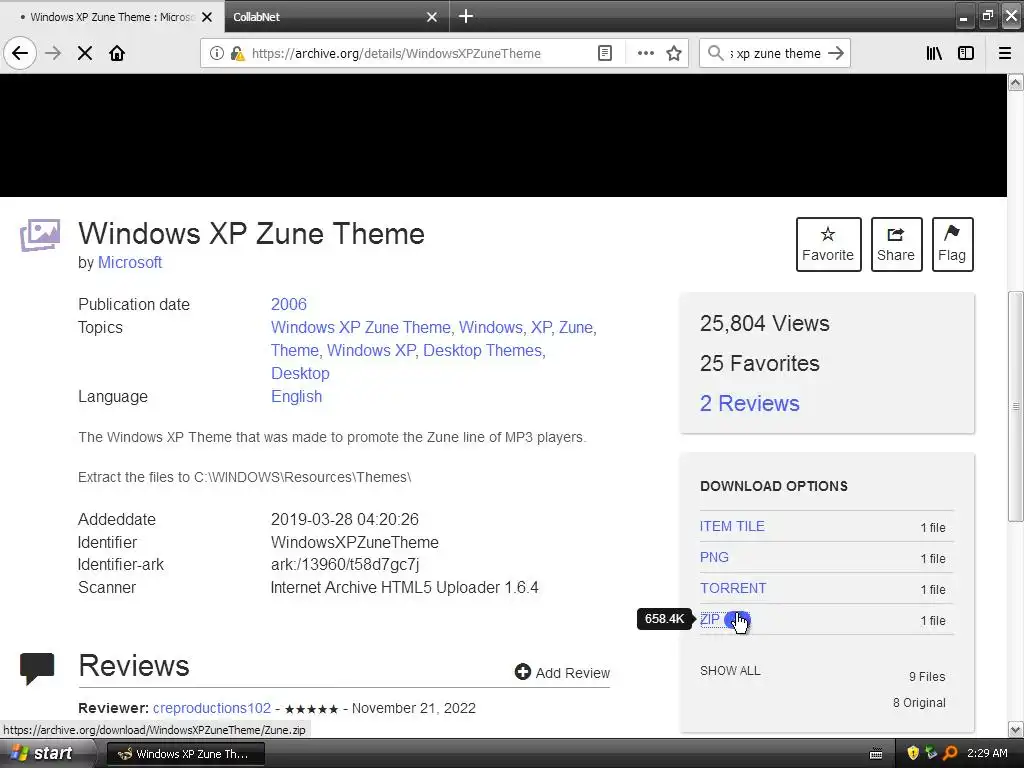Screen dimensions: 1024x768
Task: Click the security shield tray icon
Action: pos(913,753)
